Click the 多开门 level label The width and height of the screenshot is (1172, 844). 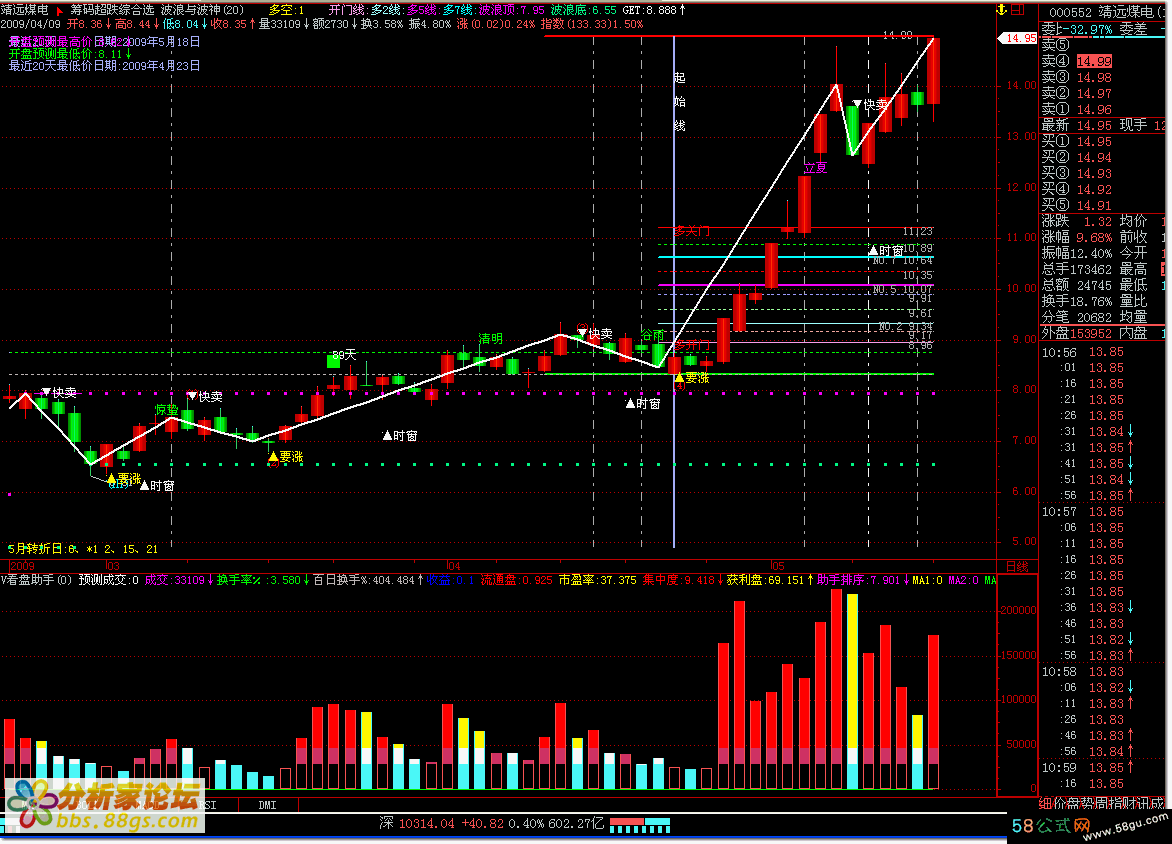693,345
